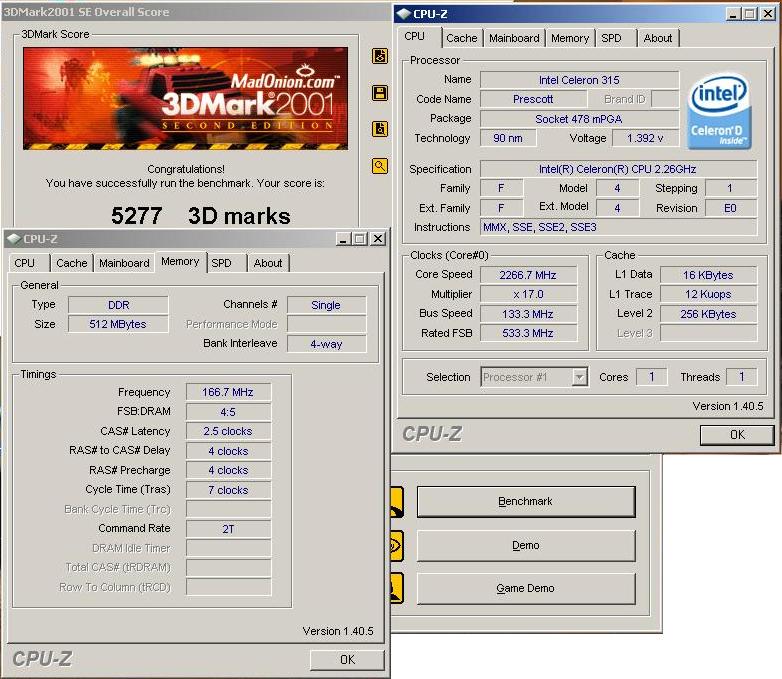Click the Voltage value '1.392 v'

coord(645,138)
